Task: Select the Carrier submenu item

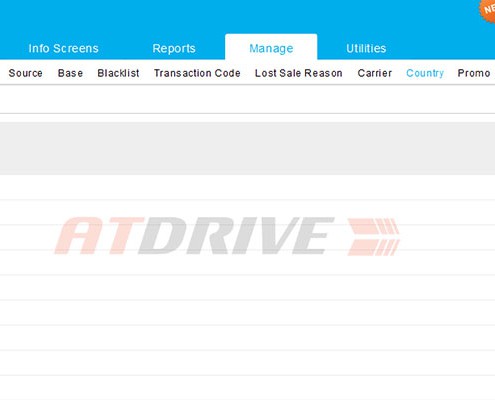Action: point(375,73)
